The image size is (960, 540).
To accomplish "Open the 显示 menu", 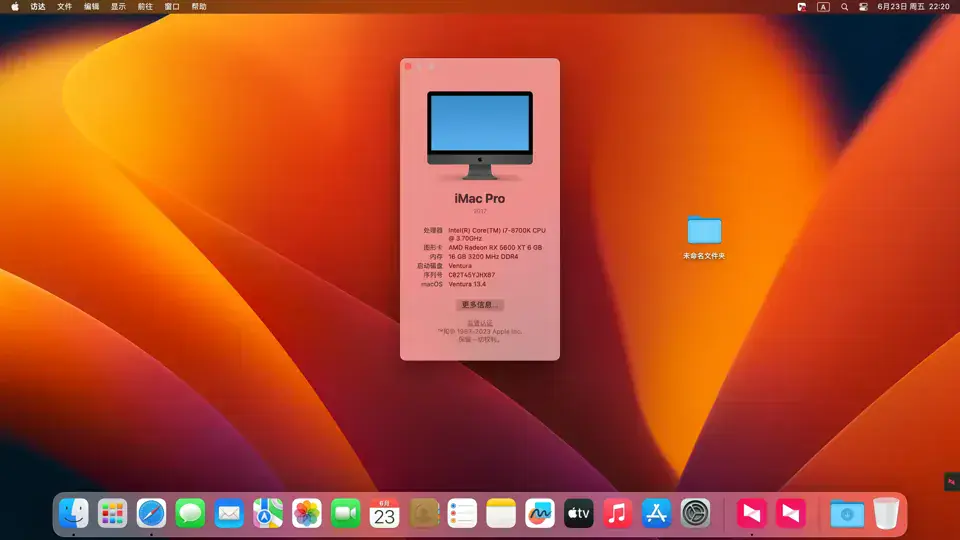I will [118, 7].
